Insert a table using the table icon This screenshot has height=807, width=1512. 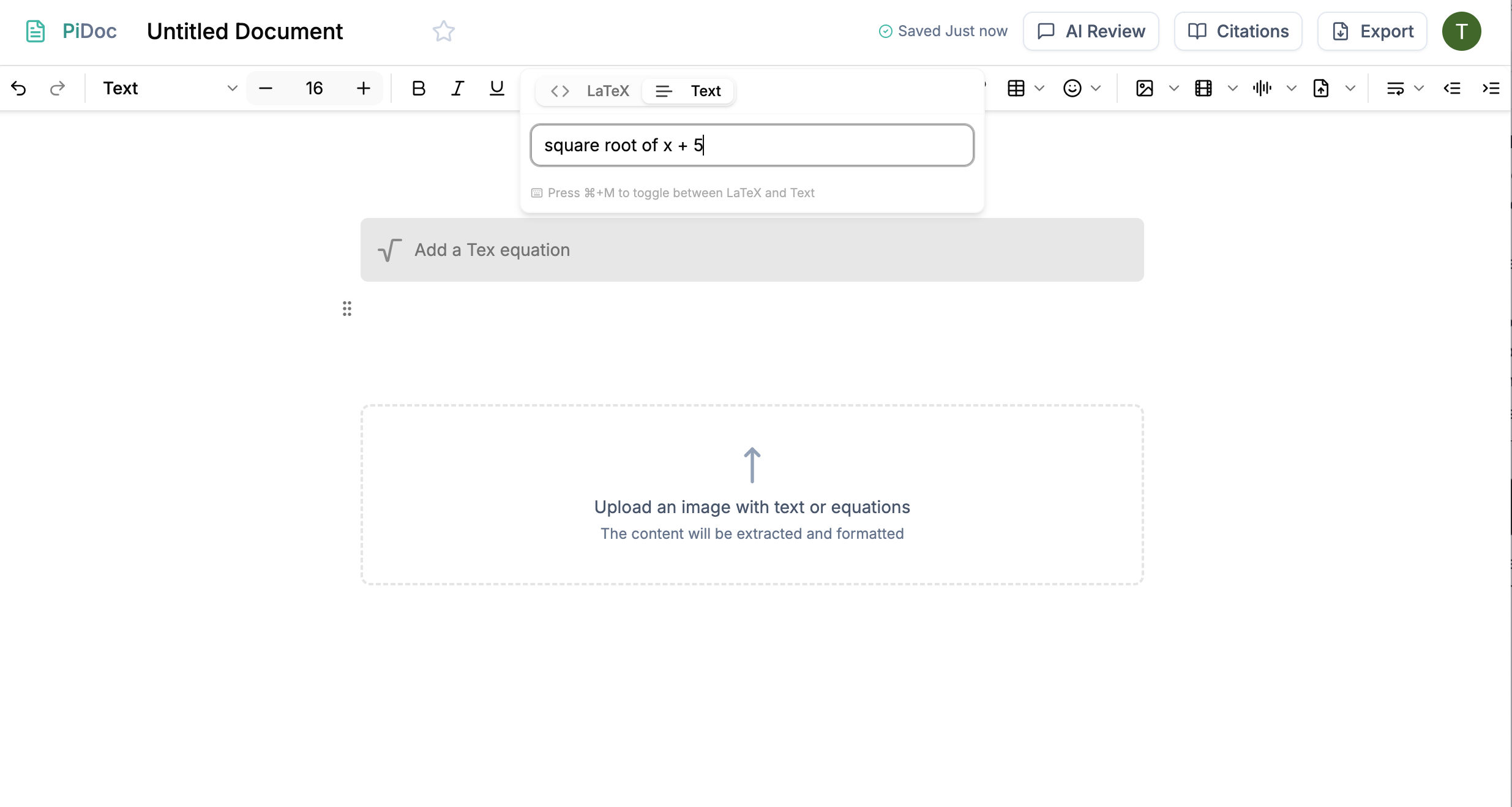(1016, 88)
